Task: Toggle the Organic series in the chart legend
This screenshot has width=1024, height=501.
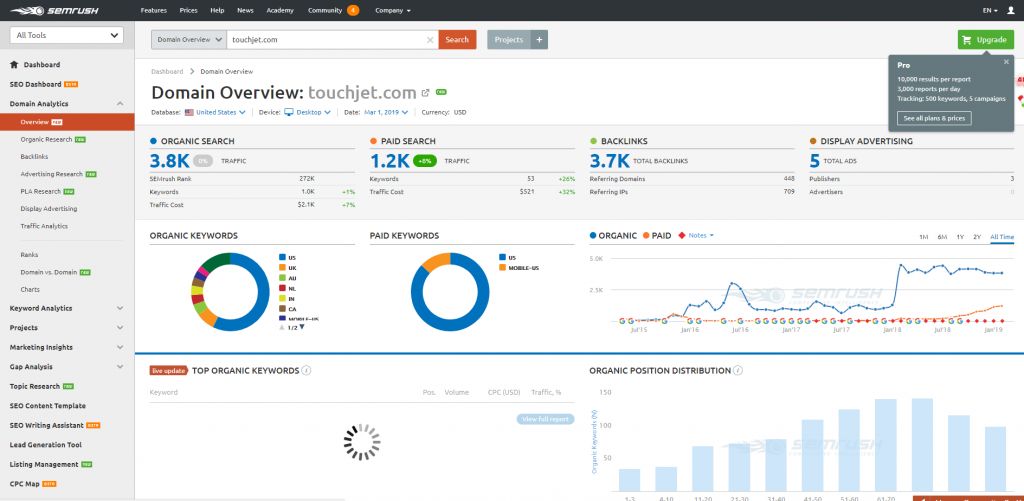Action: 614,236
